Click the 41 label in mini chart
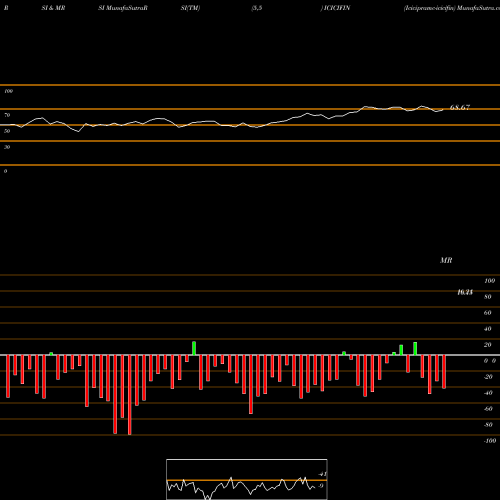 coord(323,474)
